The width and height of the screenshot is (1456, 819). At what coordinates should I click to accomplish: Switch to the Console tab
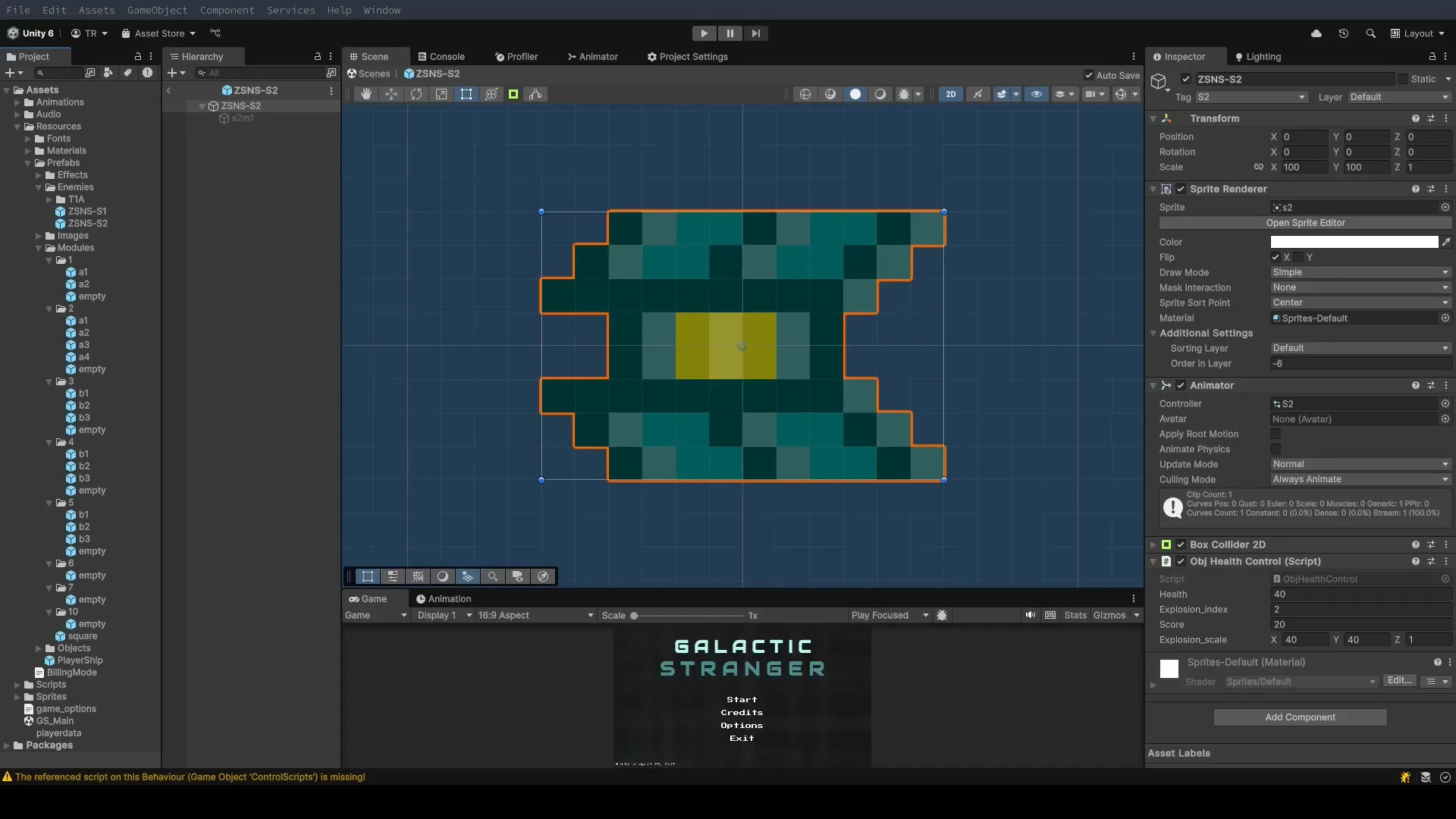coord(441,57)
